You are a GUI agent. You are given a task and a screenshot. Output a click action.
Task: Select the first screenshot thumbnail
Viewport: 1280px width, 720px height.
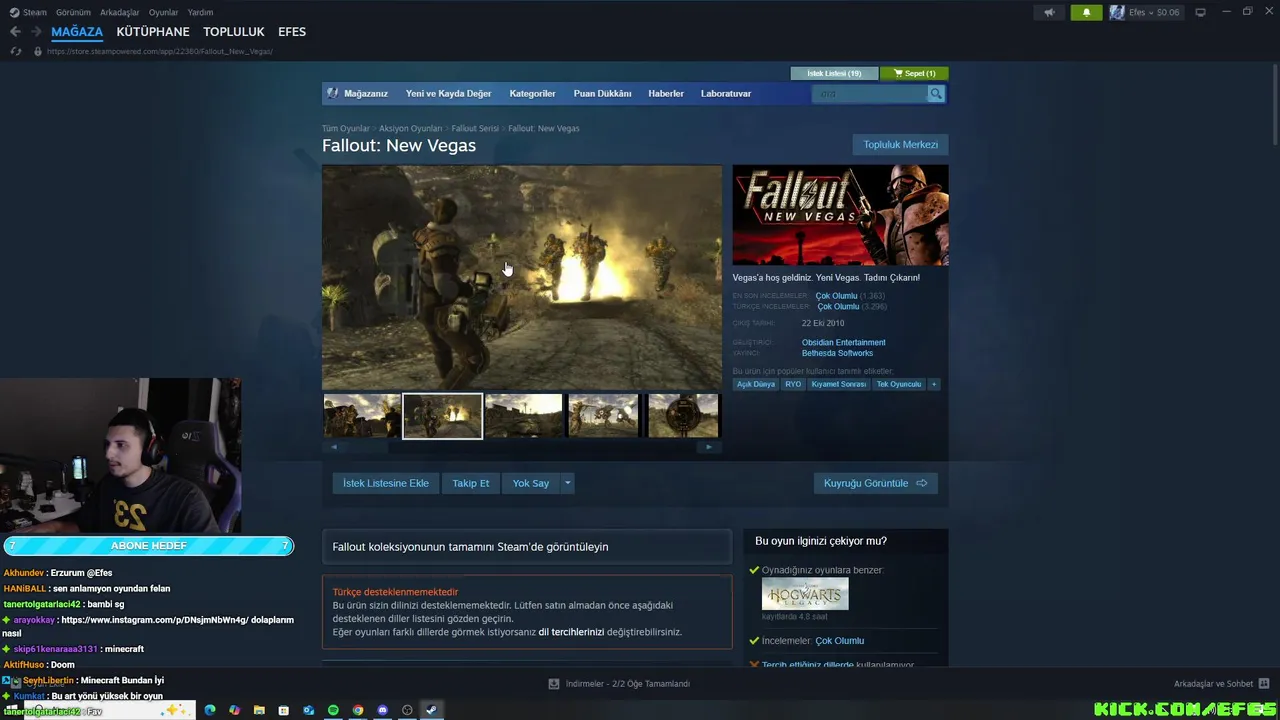pos(361,416)
